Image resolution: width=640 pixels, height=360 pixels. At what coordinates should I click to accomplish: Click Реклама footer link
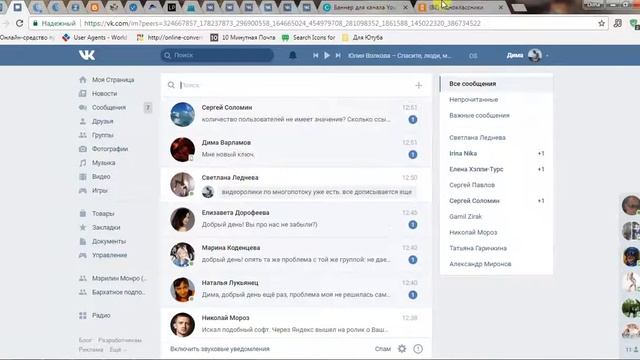click(x=91, y=350)
